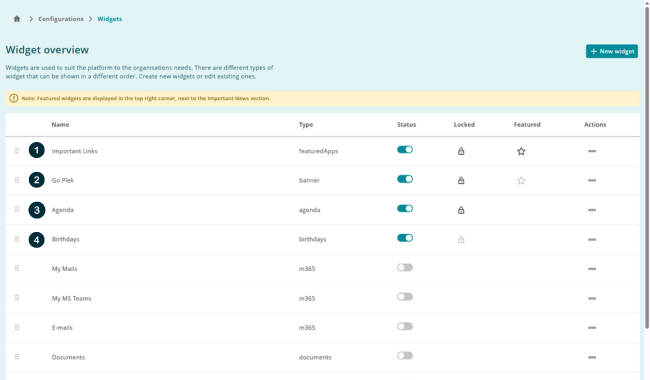This screenshot has height=380, width=650.
Task: Go to the home breadcrumb icon
Action: point(17,19)
